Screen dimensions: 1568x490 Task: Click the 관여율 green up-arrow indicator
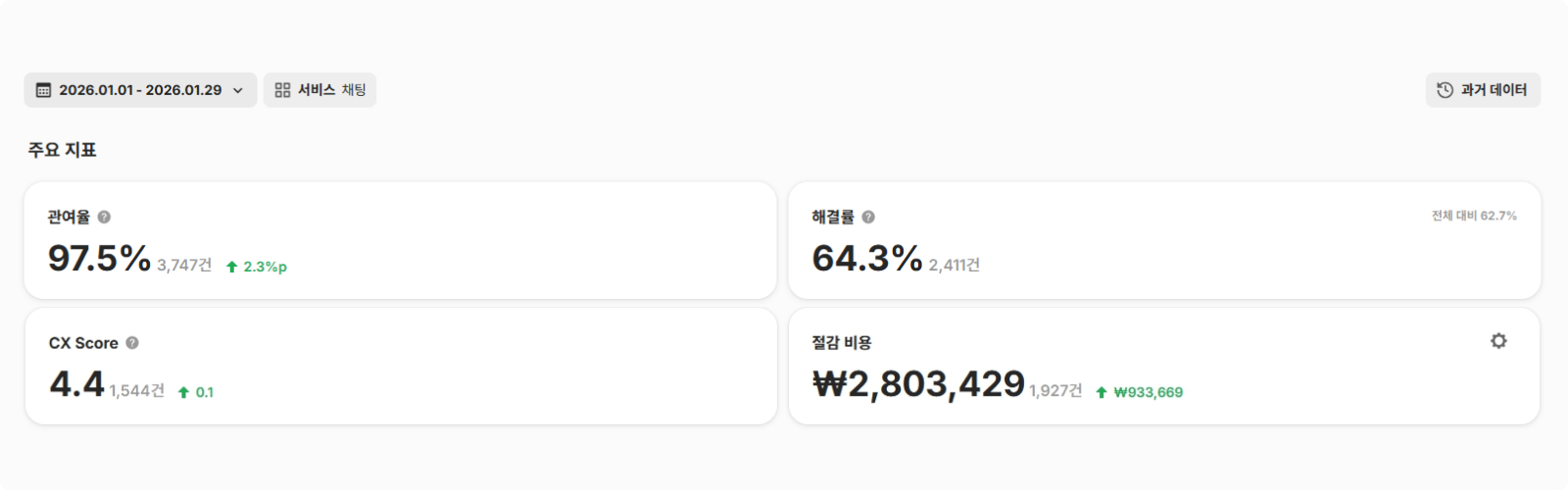[232, 267]
